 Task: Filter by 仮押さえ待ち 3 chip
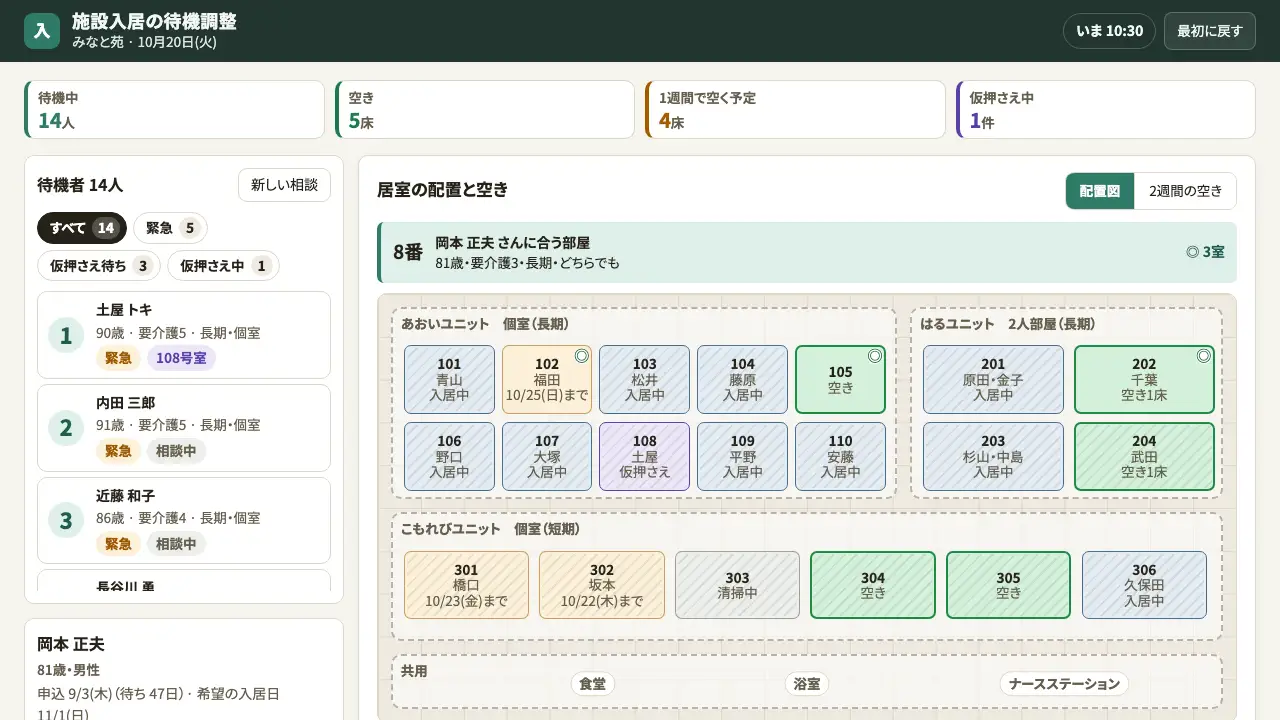pos(99,266)
